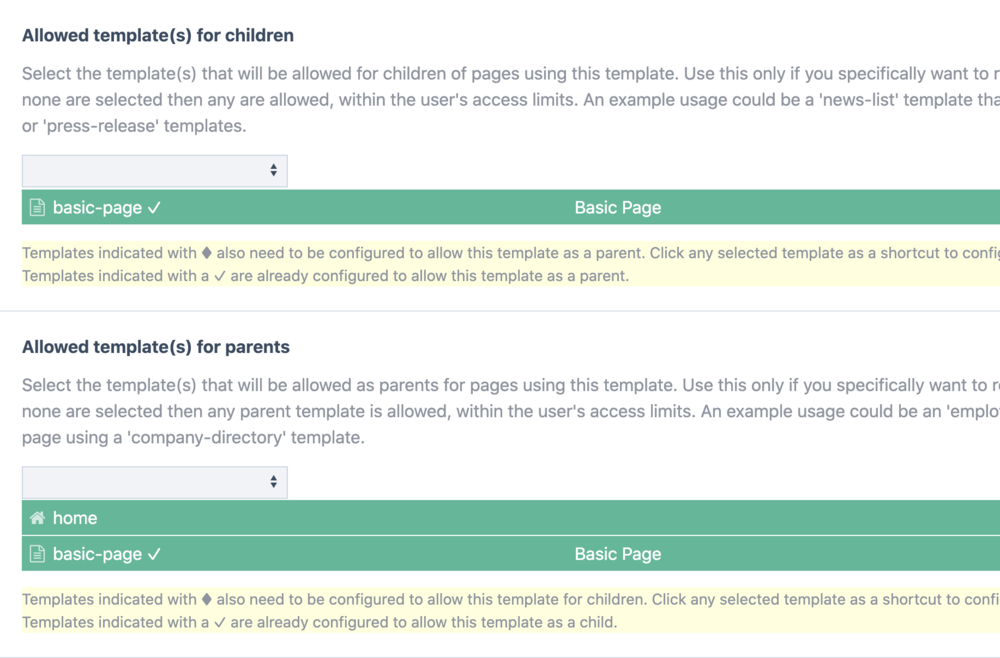Click 'Basic Page' title in parents row
1000x658 pixels.
[x=618, y=554]
